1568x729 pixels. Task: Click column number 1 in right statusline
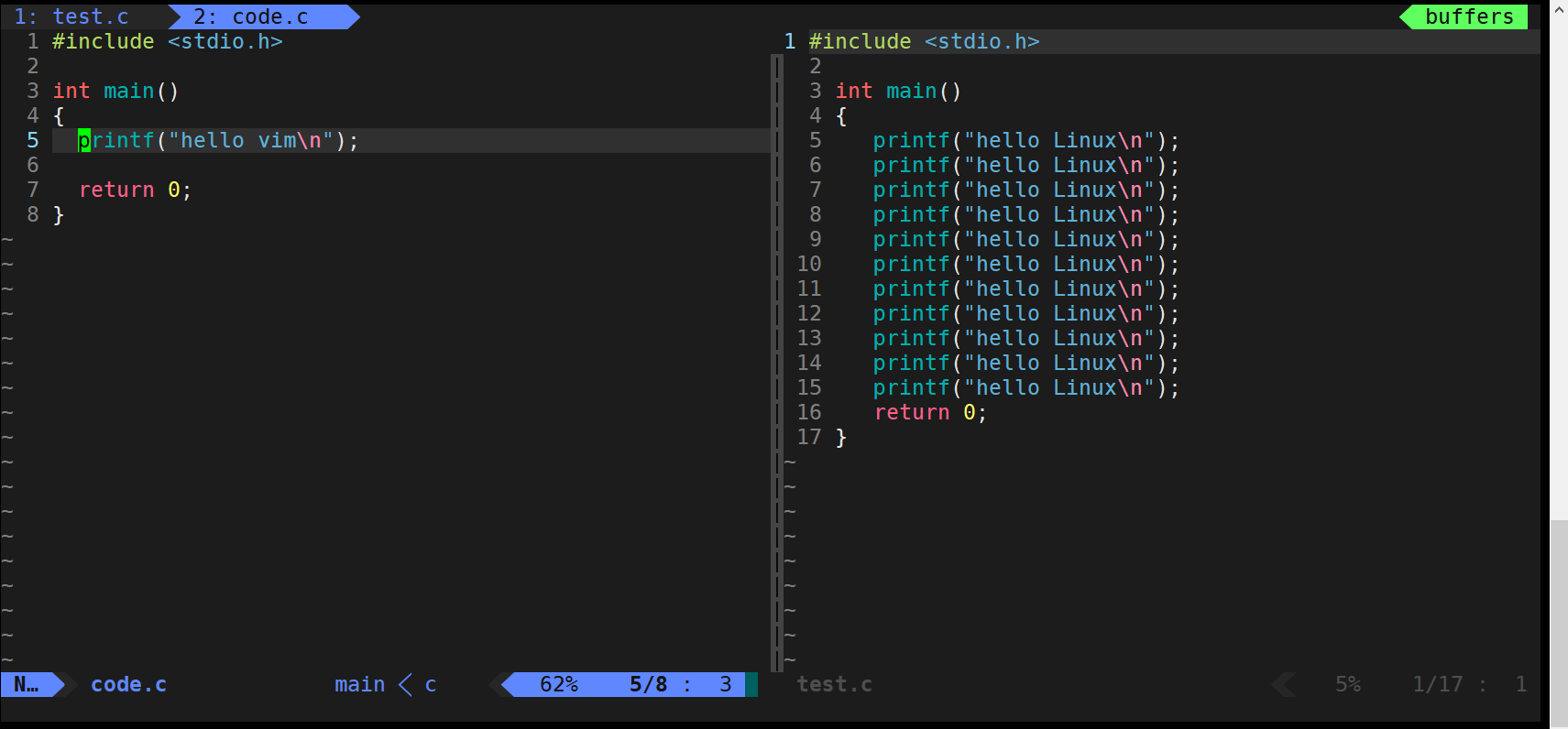pos(1520,684)
